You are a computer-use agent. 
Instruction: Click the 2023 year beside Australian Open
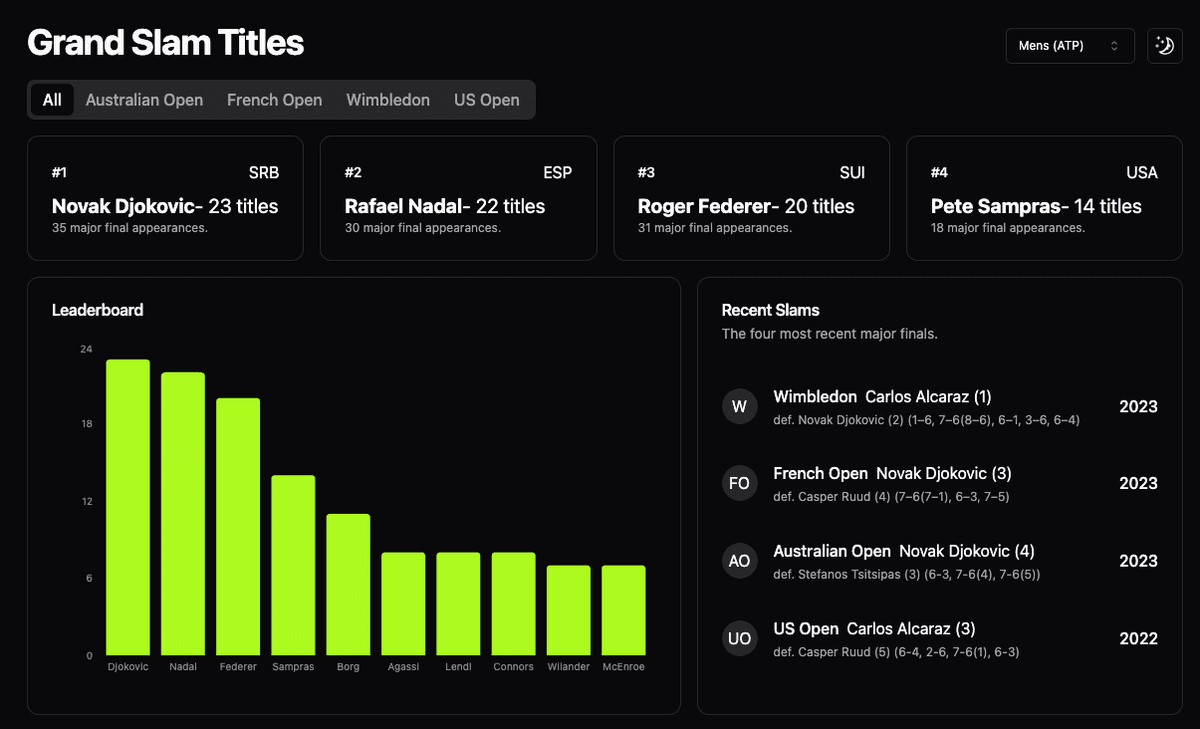pos(1138,561)
